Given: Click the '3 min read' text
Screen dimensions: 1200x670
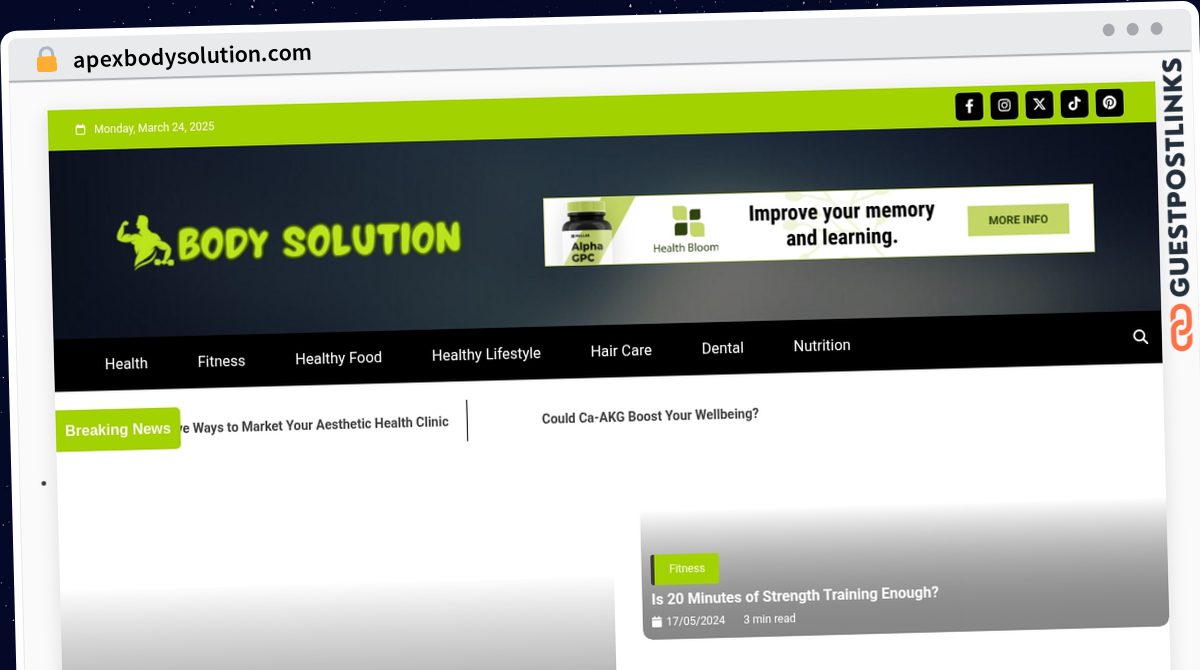Looking at the screenshot, I should 769,619.
